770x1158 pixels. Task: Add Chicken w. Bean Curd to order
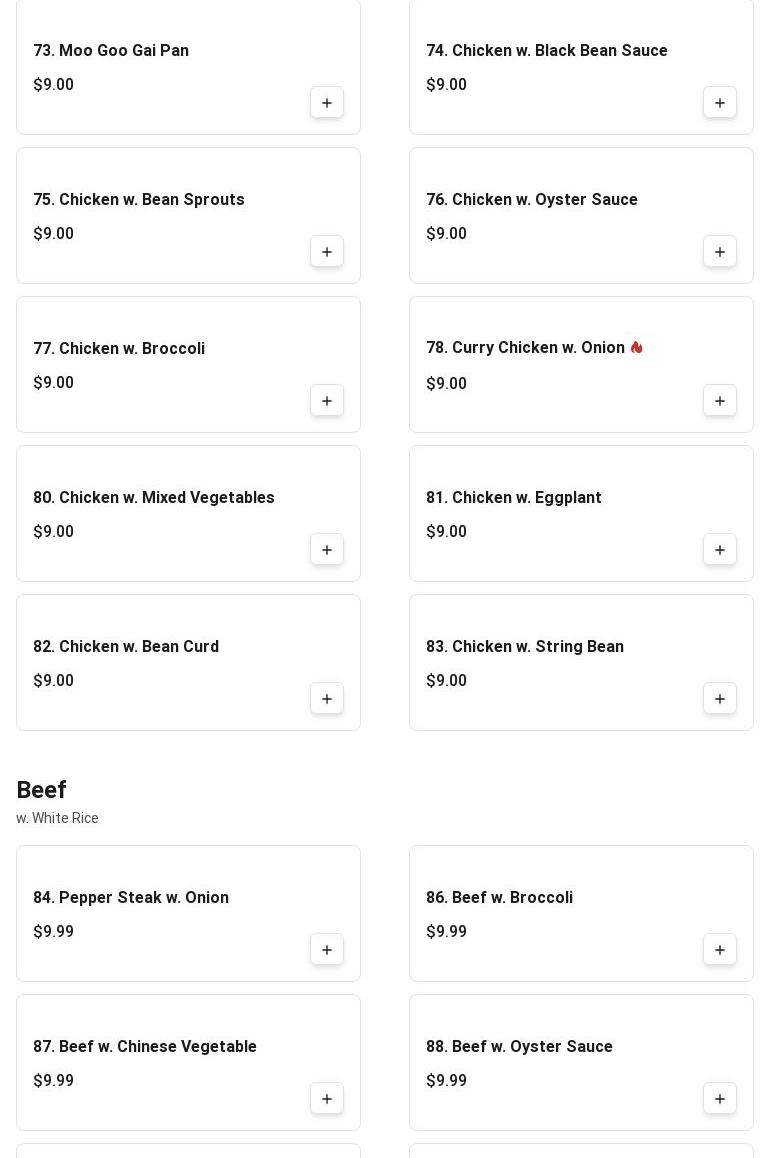pyautogui.click(x=327, y=699)
